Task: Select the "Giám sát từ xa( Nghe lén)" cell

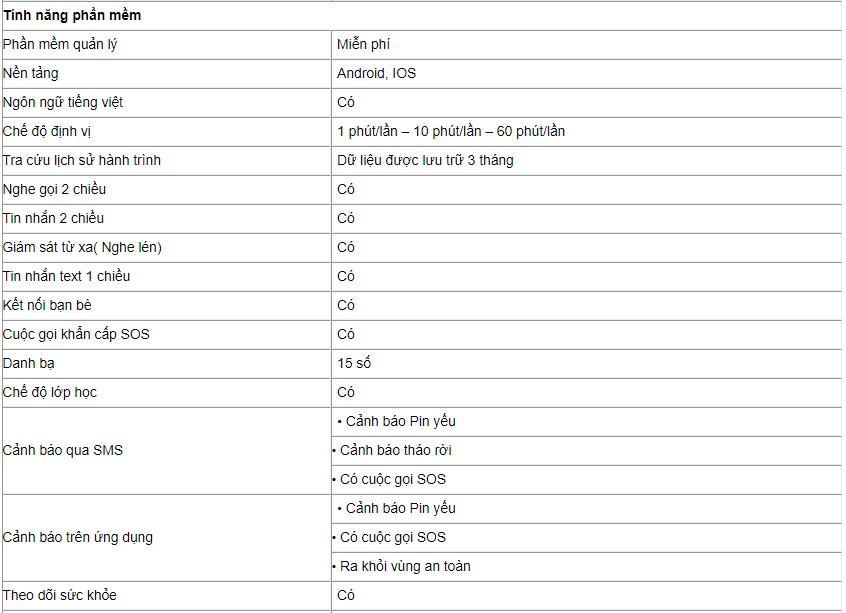Action: click(82, 247)
